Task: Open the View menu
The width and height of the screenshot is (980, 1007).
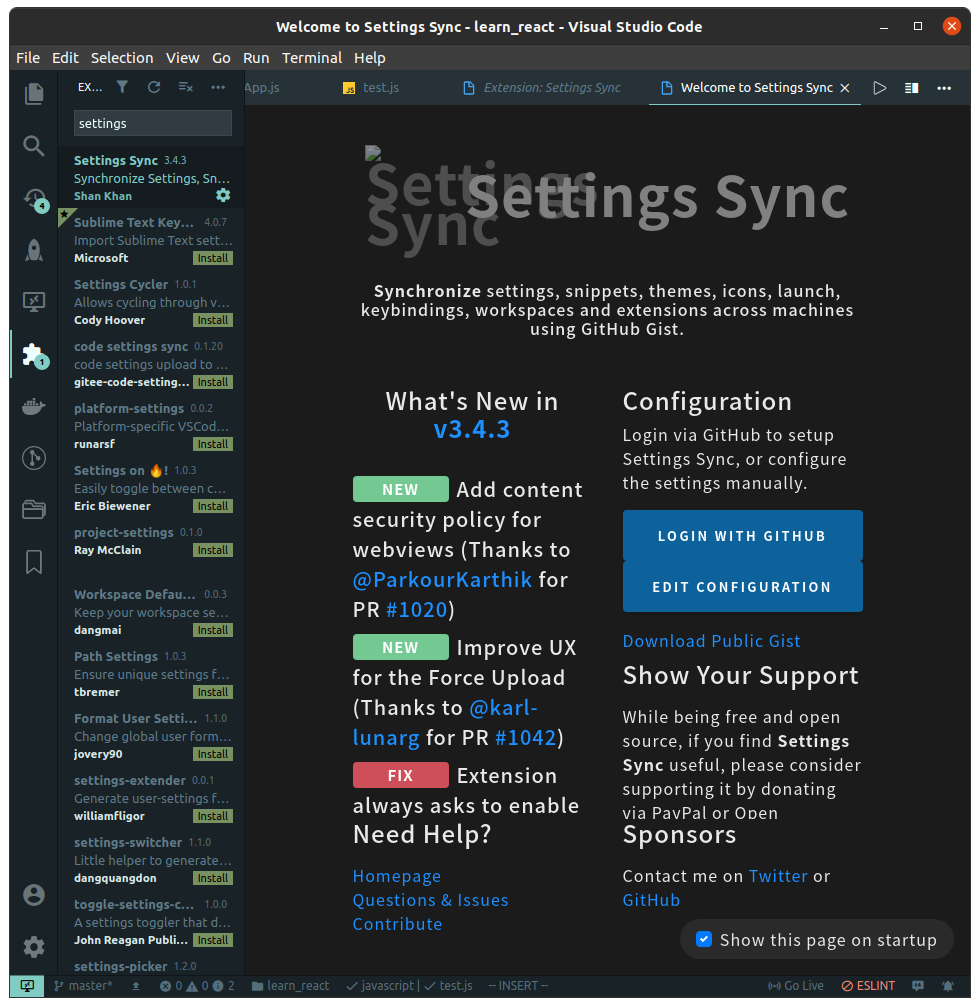Action: coord(182,58)
